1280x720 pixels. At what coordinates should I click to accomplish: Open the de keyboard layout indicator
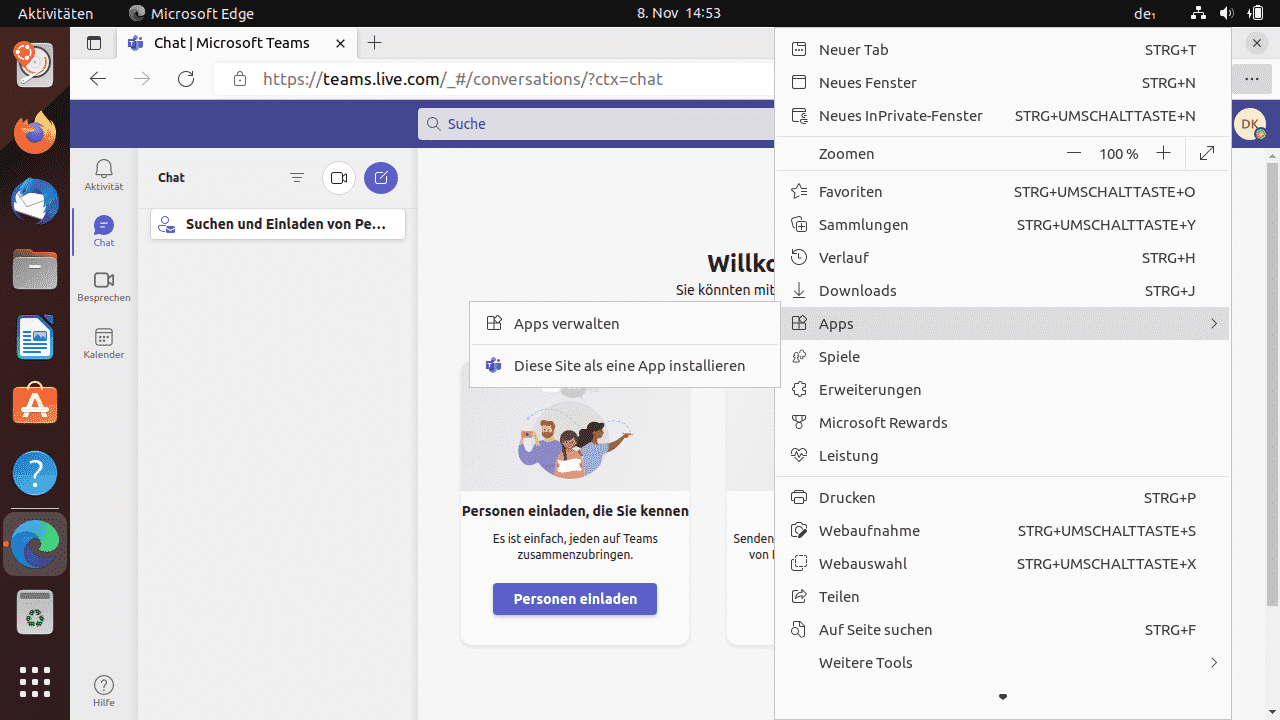coord(1144,13)
